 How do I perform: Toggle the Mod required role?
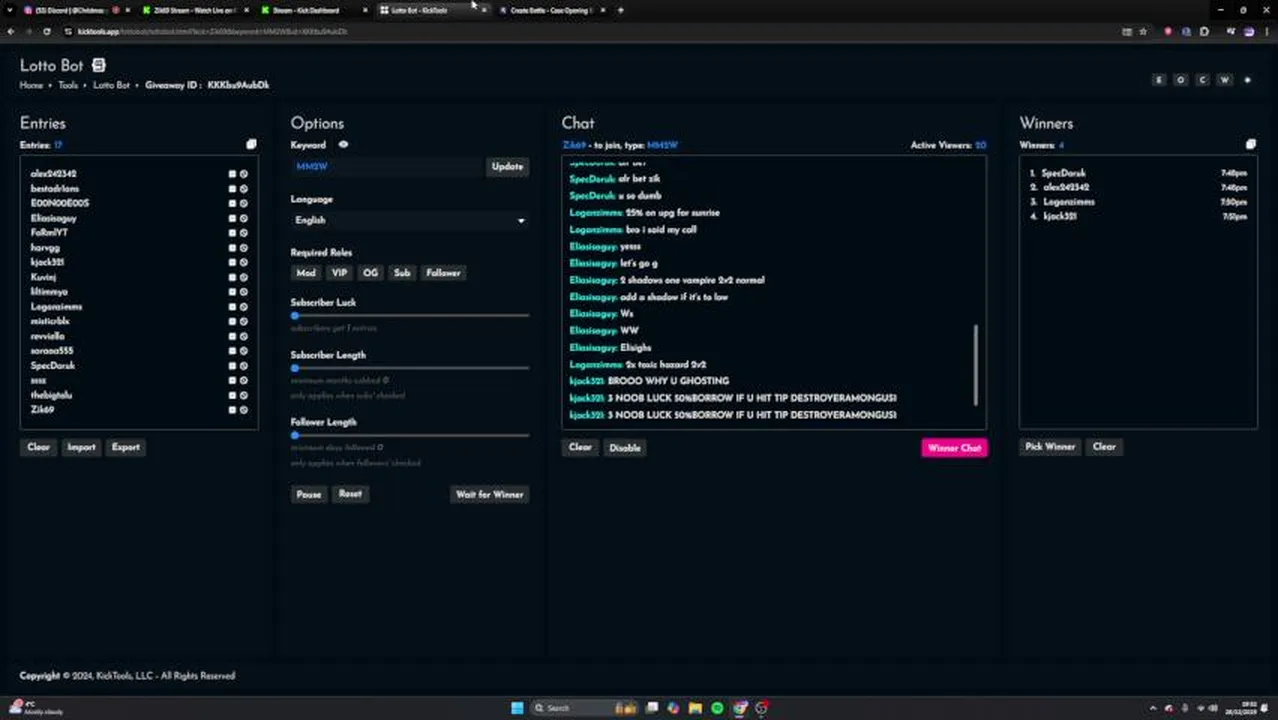(x=306, y=273)
